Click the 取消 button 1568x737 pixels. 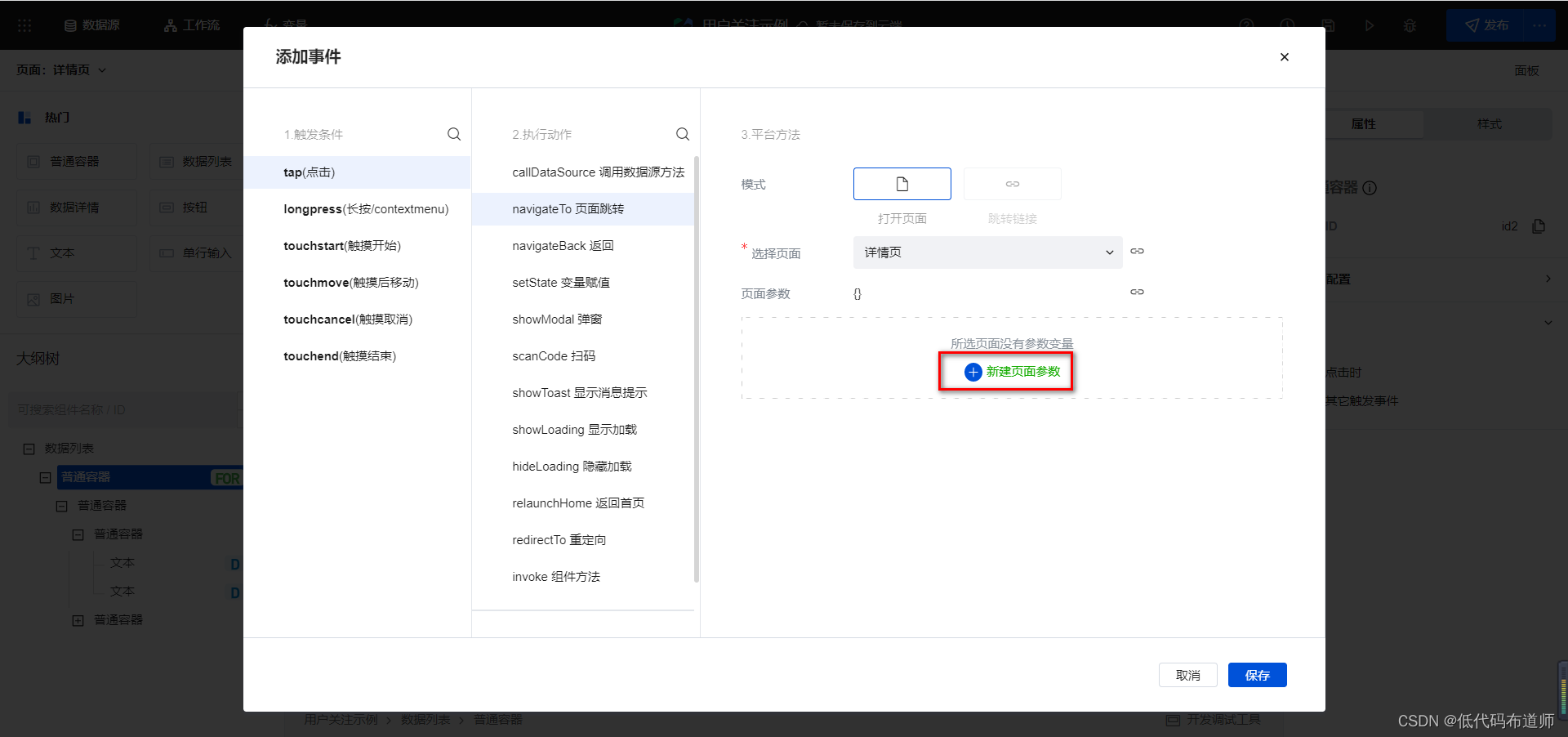1188,675
